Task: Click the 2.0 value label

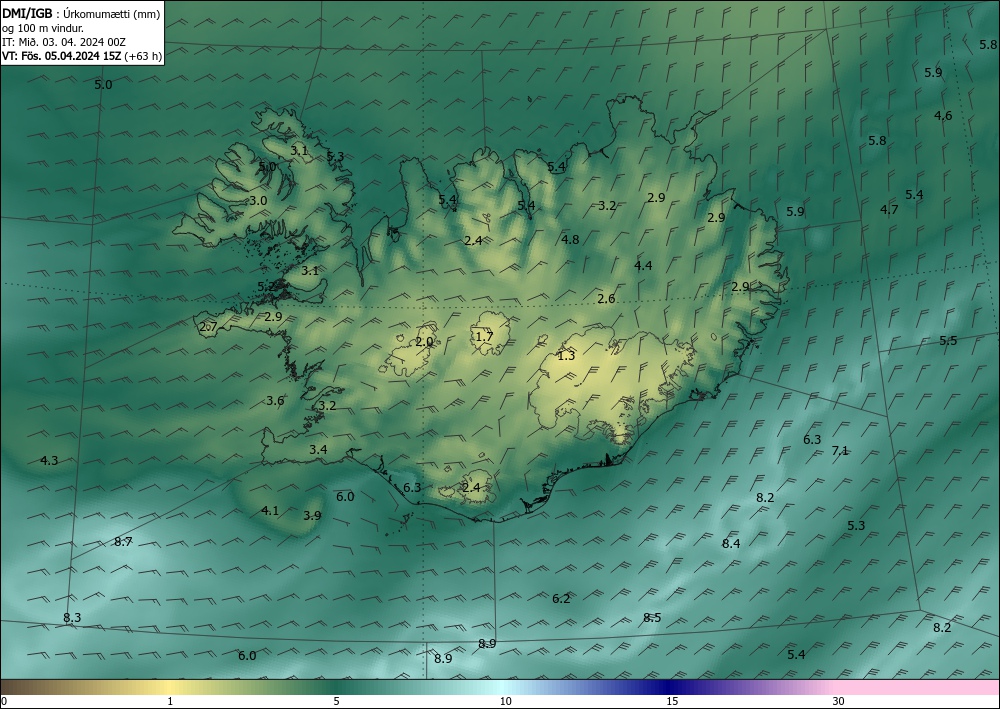Action: pyautogui.click(x=424, y=342)
